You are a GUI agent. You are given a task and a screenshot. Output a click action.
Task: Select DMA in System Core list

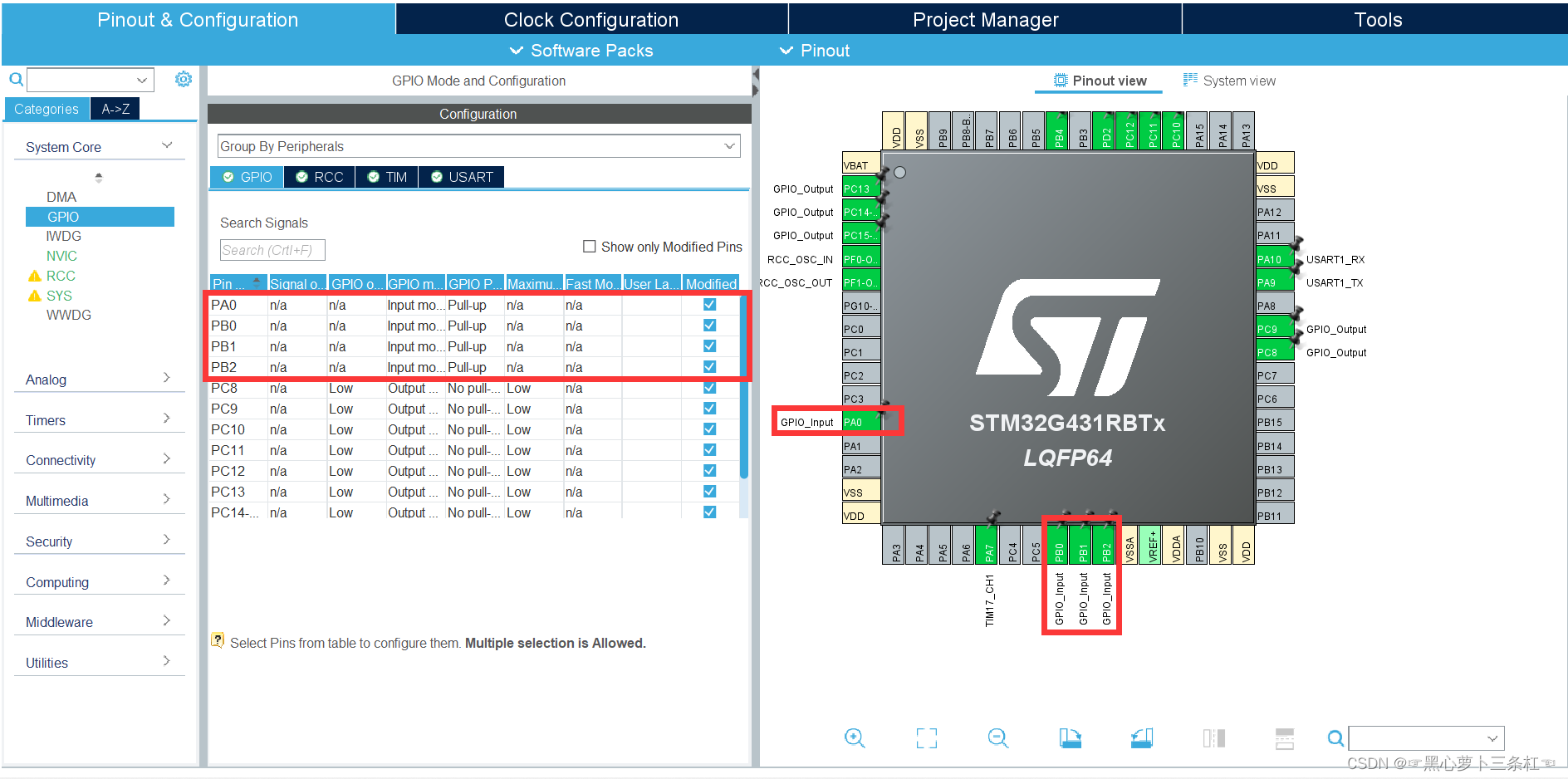61,197
